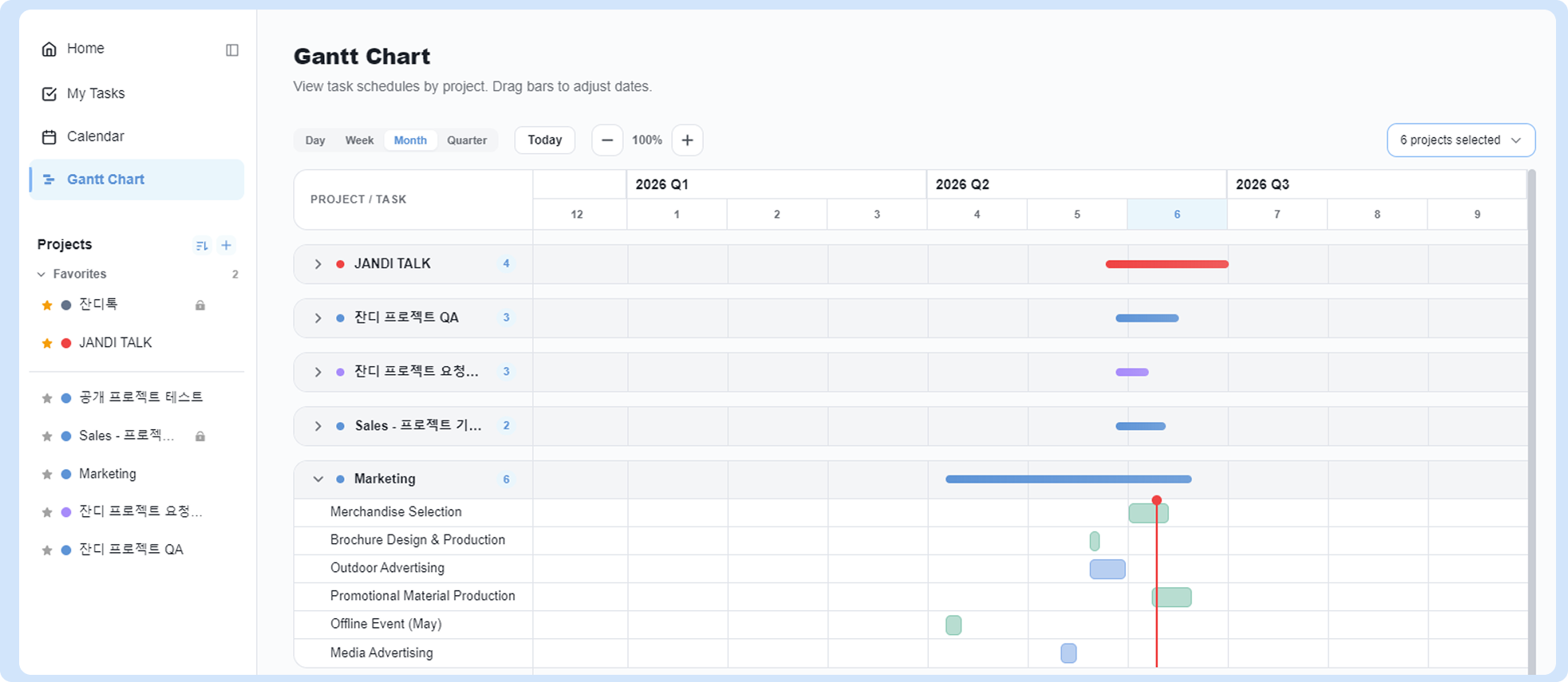Unfavorite JANDI TALK with its orange star
1568x682 pixels.
(47, 343)
